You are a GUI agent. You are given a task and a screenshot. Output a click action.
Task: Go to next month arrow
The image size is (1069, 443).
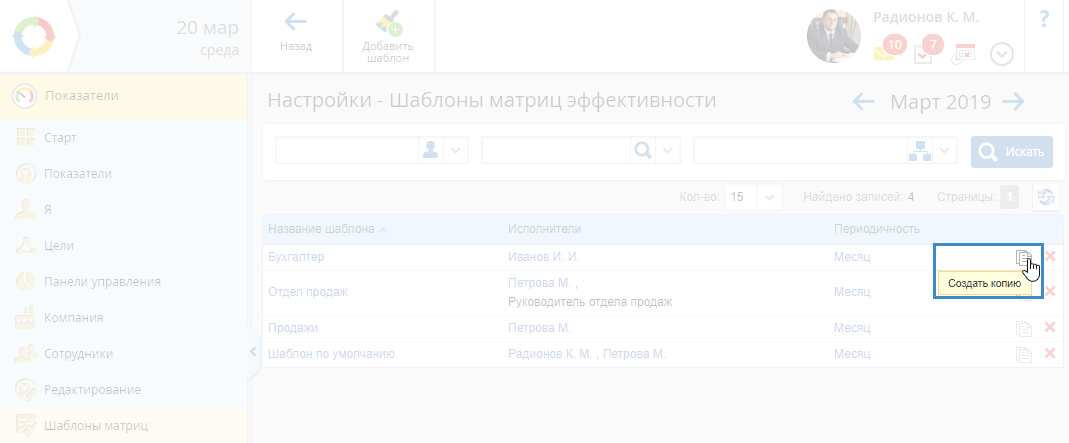pos(1014,101)
